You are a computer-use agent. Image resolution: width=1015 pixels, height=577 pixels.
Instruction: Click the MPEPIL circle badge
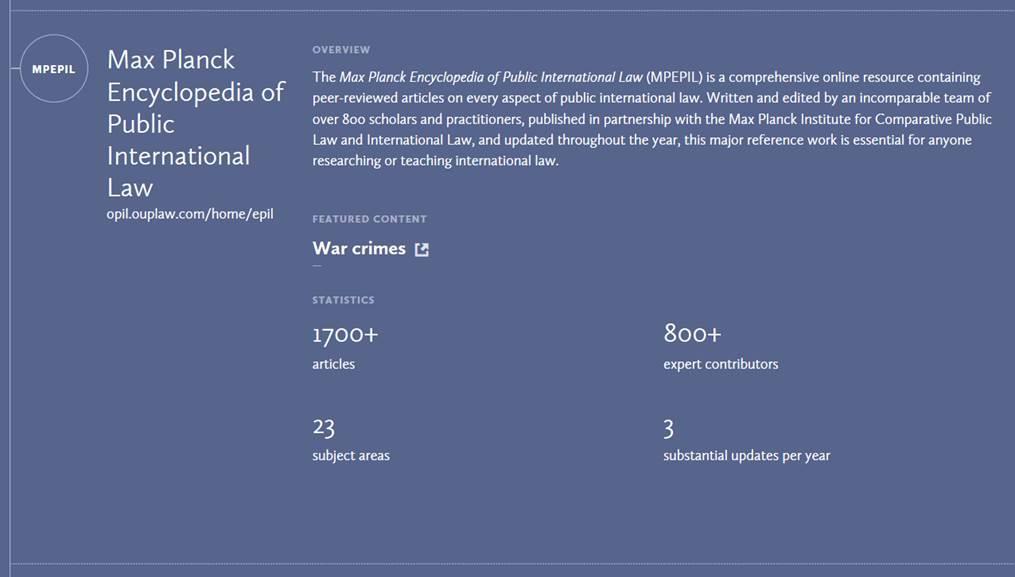coord(54,69)
